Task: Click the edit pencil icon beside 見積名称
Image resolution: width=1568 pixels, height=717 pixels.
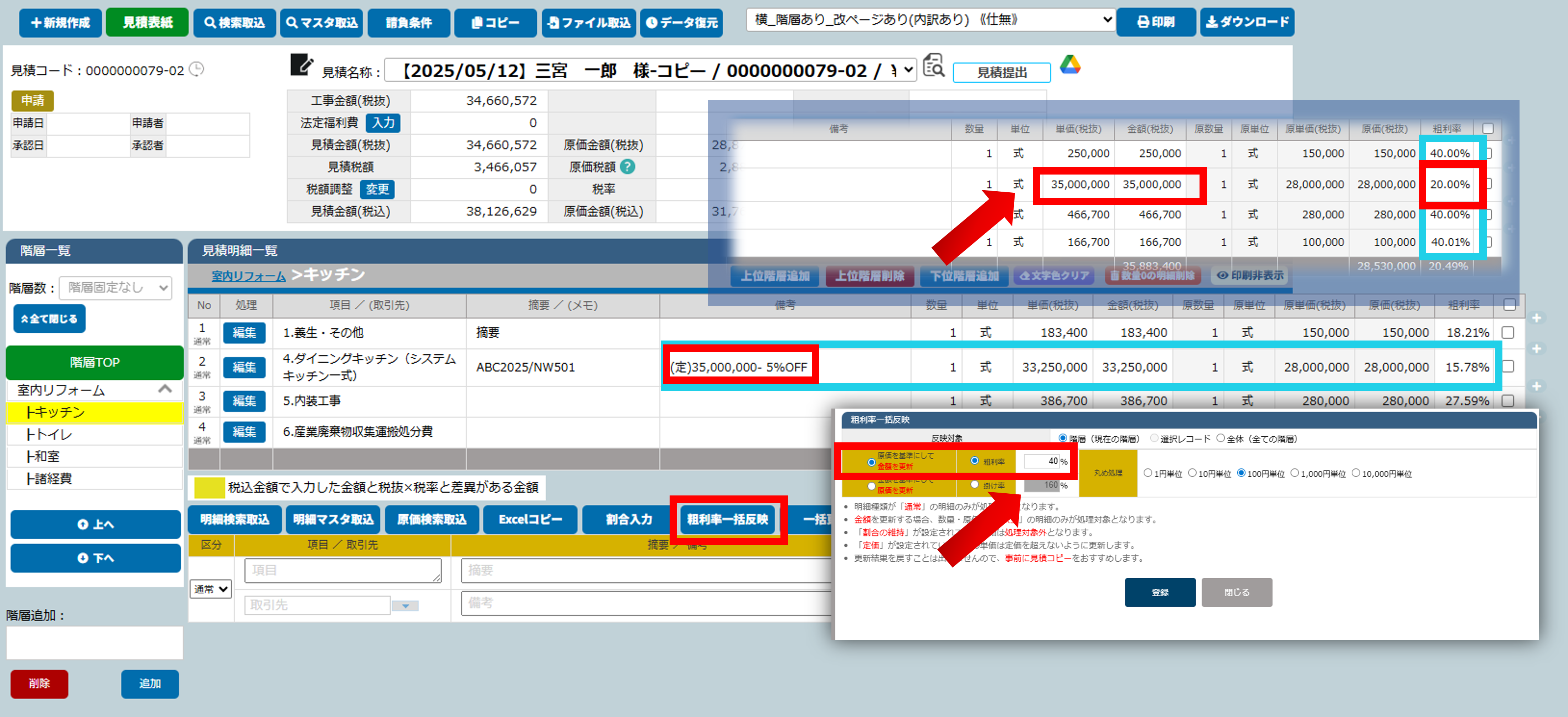Action: click(301, 65)
